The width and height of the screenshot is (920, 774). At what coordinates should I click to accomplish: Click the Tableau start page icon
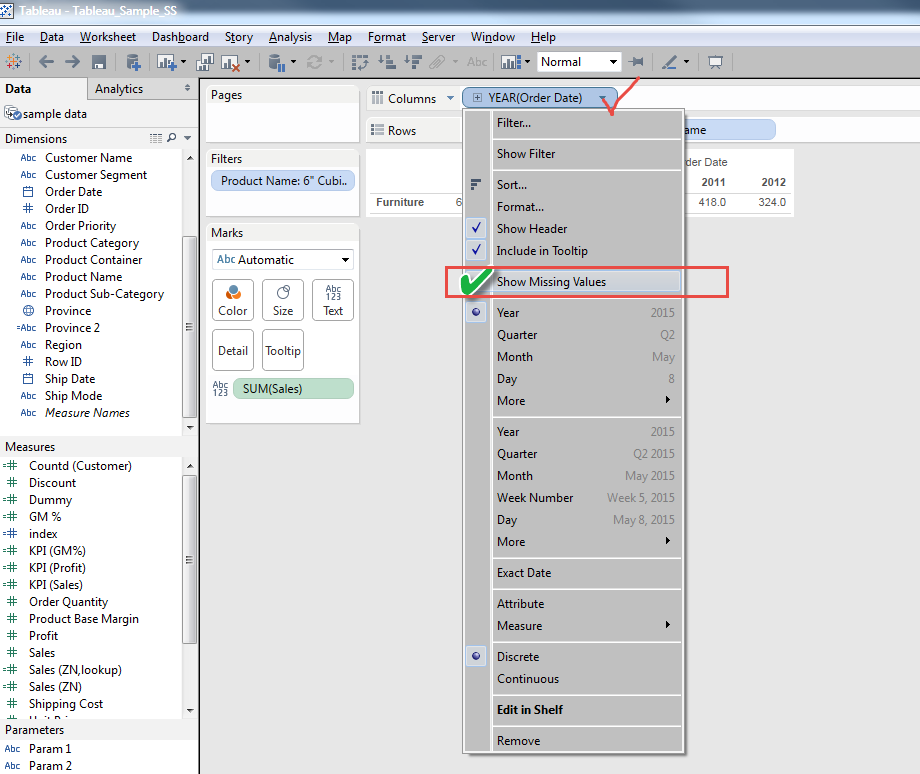(13, 62)
